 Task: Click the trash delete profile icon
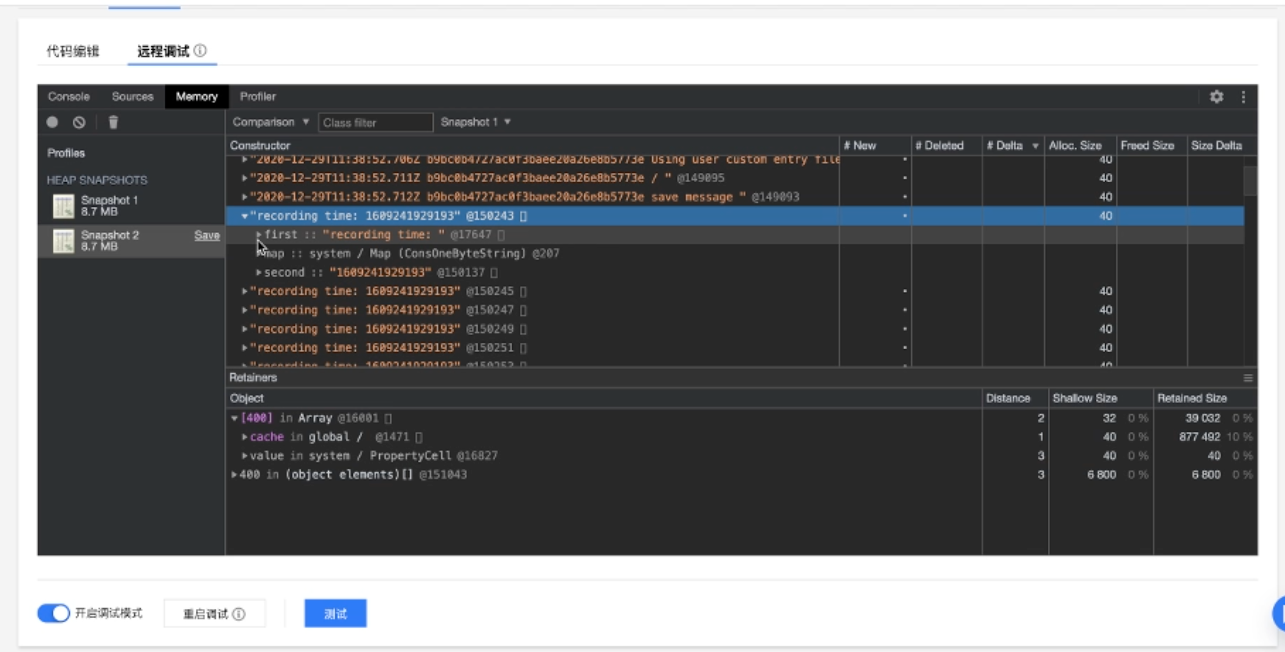pos(113,122)
